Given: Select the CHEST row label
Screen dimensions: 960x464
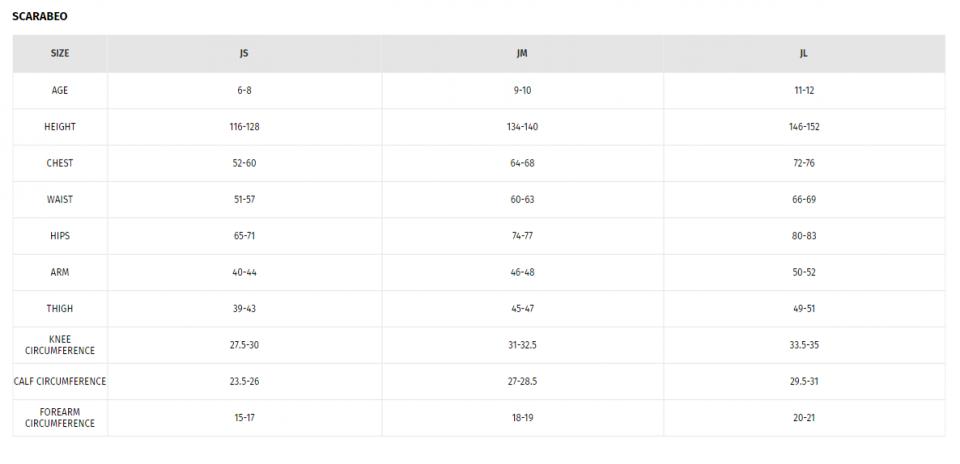Looking at the screenshot, I should coord(60,163).
